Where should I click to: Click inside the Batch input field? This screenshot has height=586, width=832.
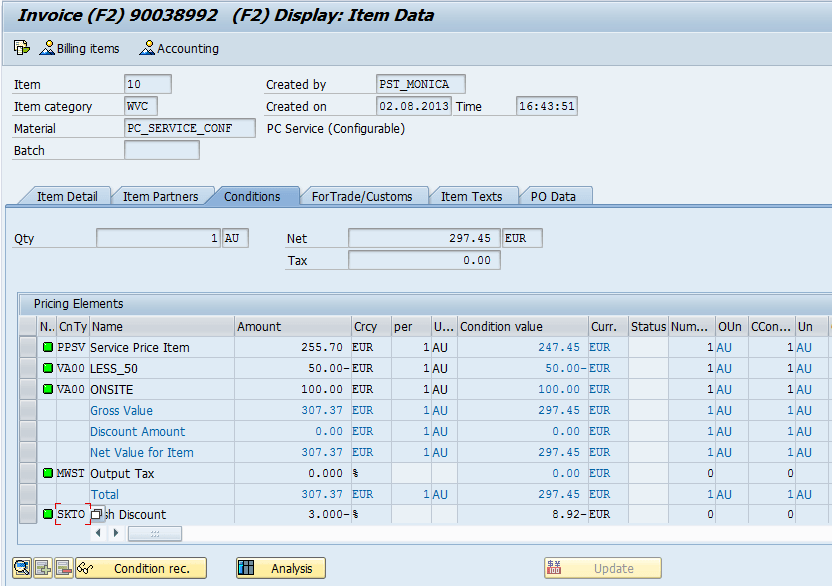pos(160,149)
